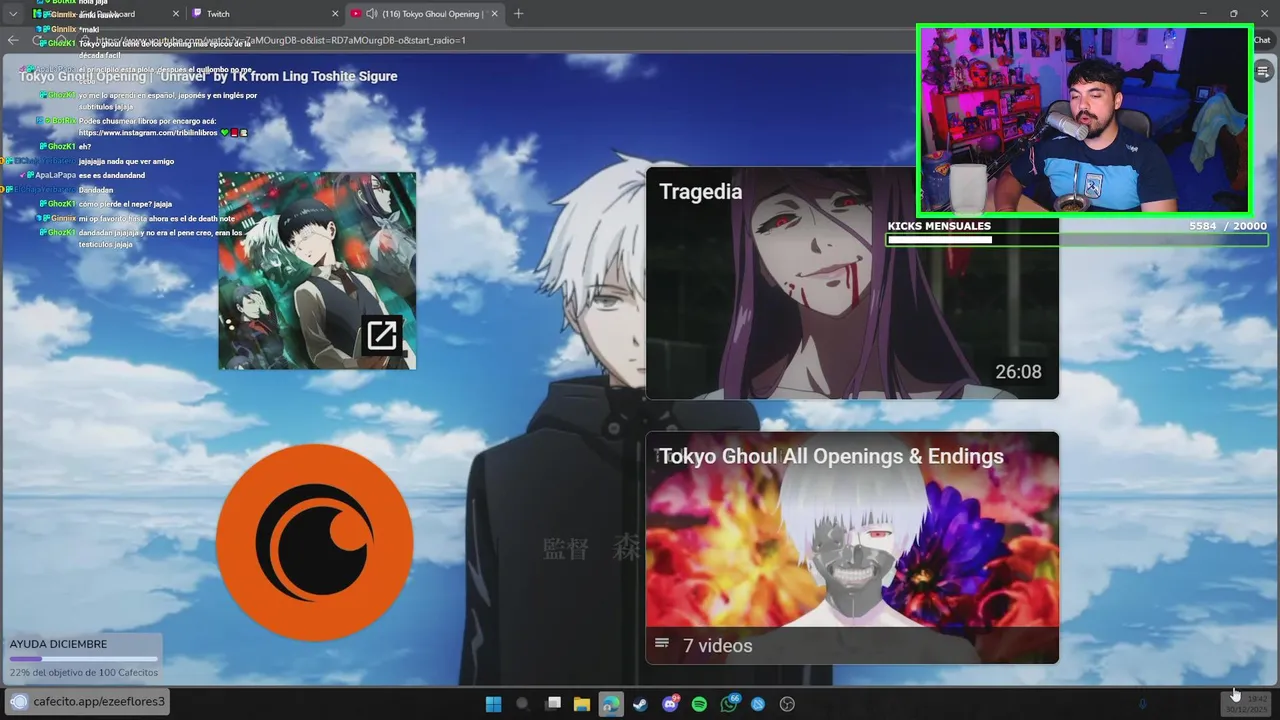Click the cafecito.app/ezeeflores3 label
The width and height of the screenshot is (1280, 720).
[99, 701]
